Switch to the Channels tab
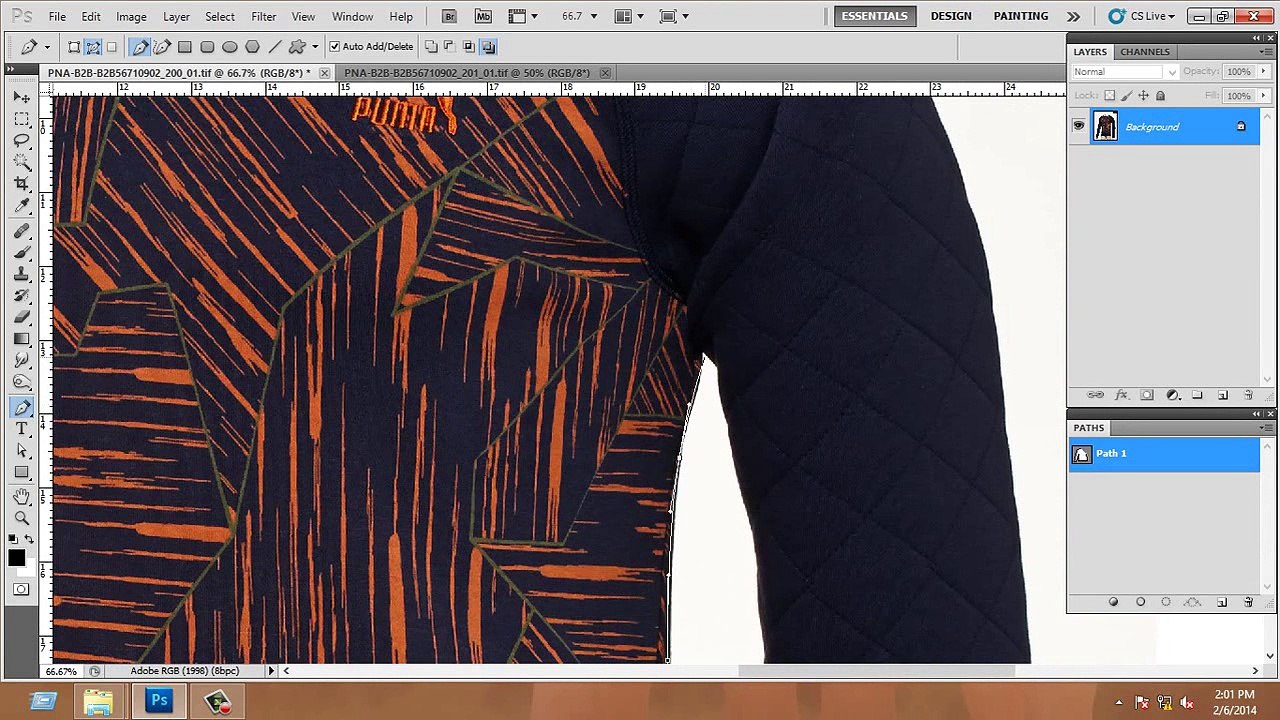The height and width of the screenshot is (720, 1280). tap(1145, 52)
